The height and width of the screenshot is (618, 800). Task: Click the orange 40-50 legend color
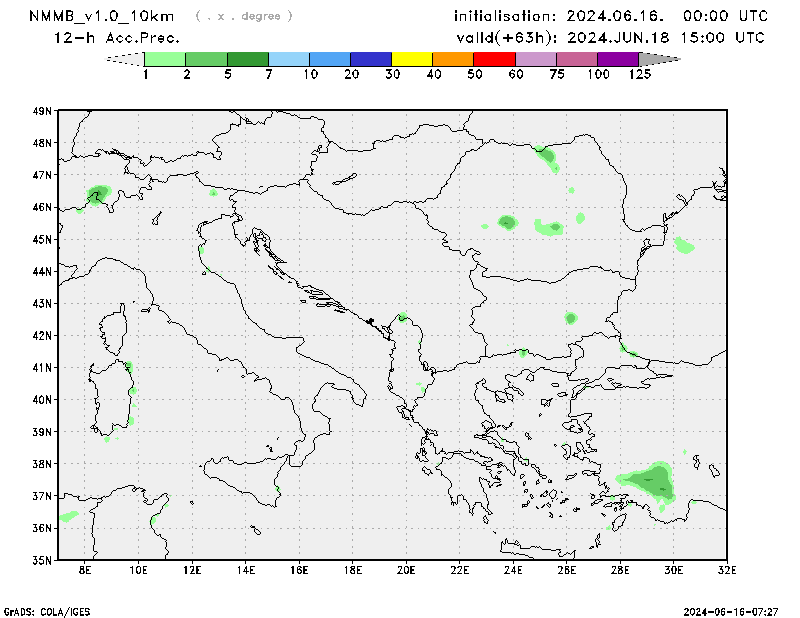tap(453, 59)
